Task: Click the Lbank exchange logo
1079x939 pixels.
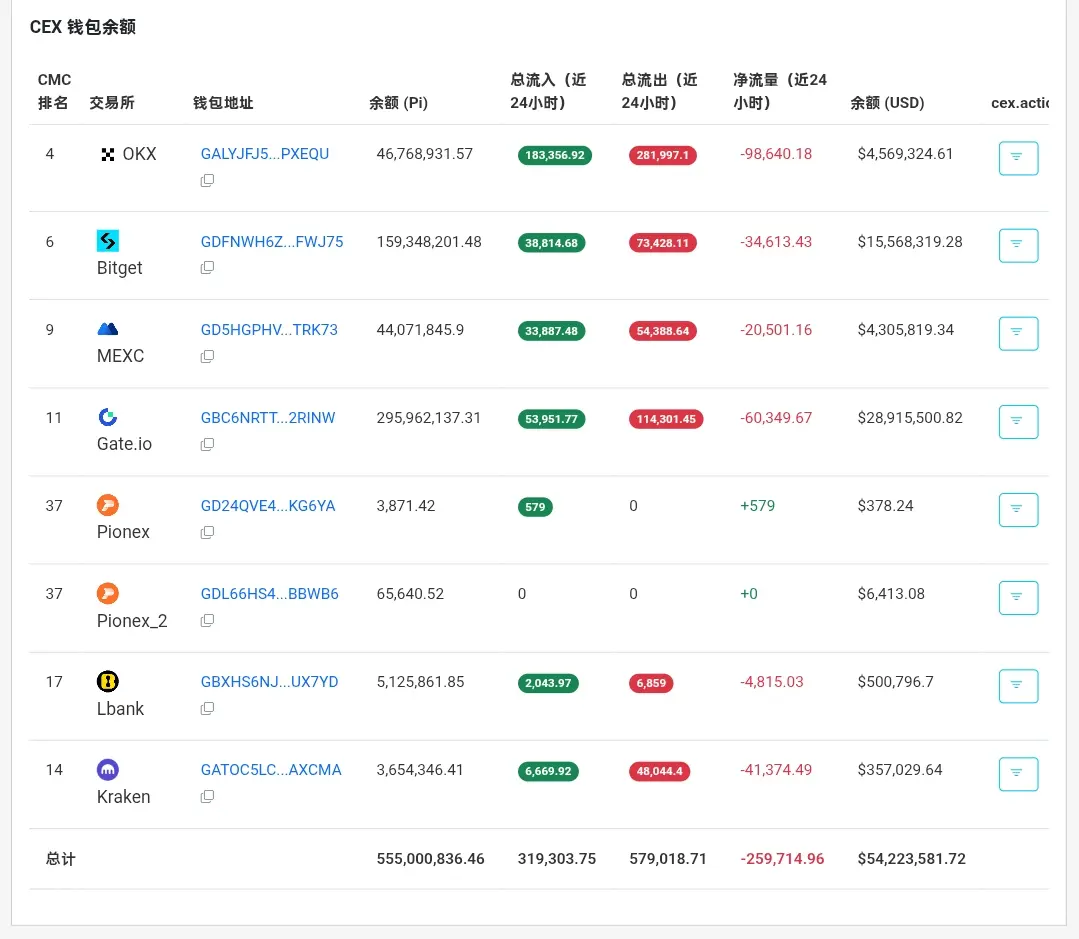Action: click(108, 681)
